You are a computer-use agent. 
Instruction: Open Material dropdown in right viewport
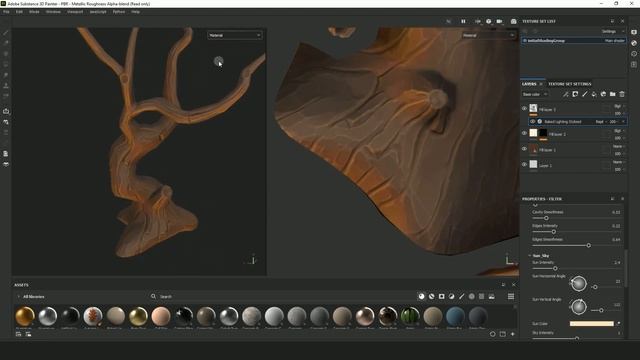488,36
